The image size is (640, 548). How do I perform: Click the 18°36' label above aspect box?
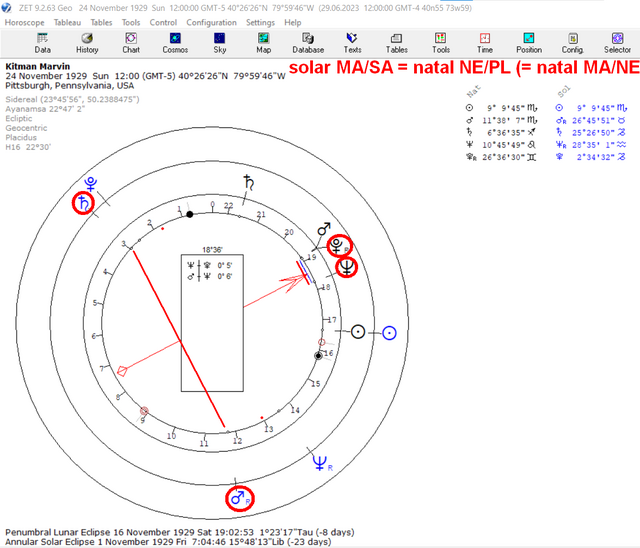click(x=213, y=250)
